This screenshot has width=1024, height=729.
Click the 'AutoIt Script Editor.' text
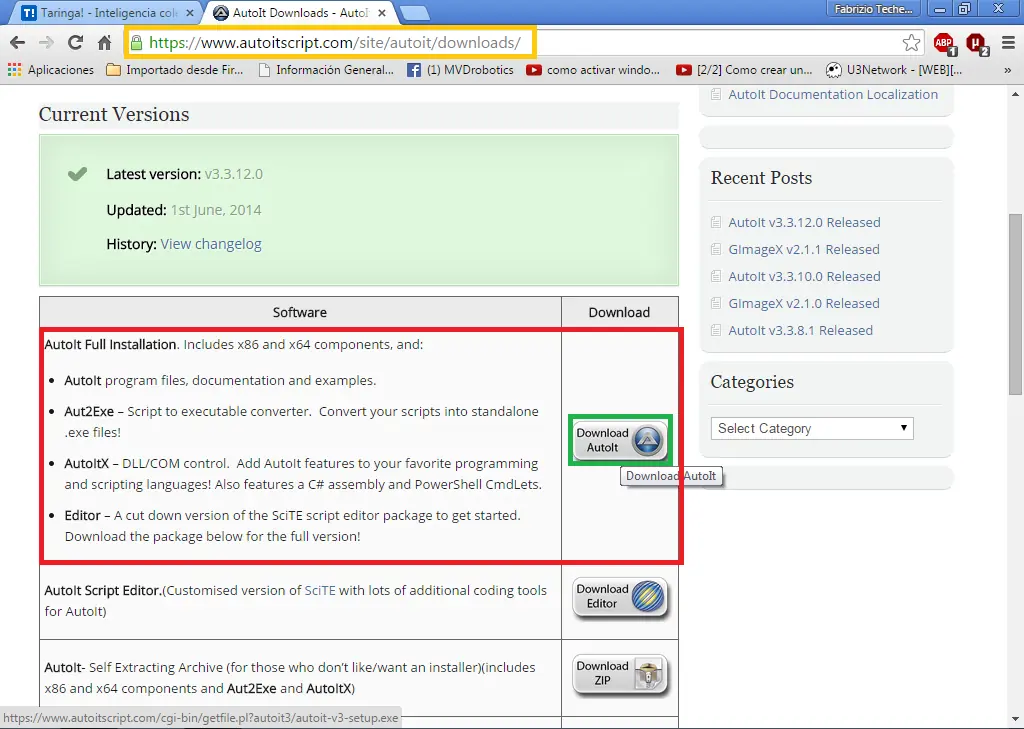[103, 591]
